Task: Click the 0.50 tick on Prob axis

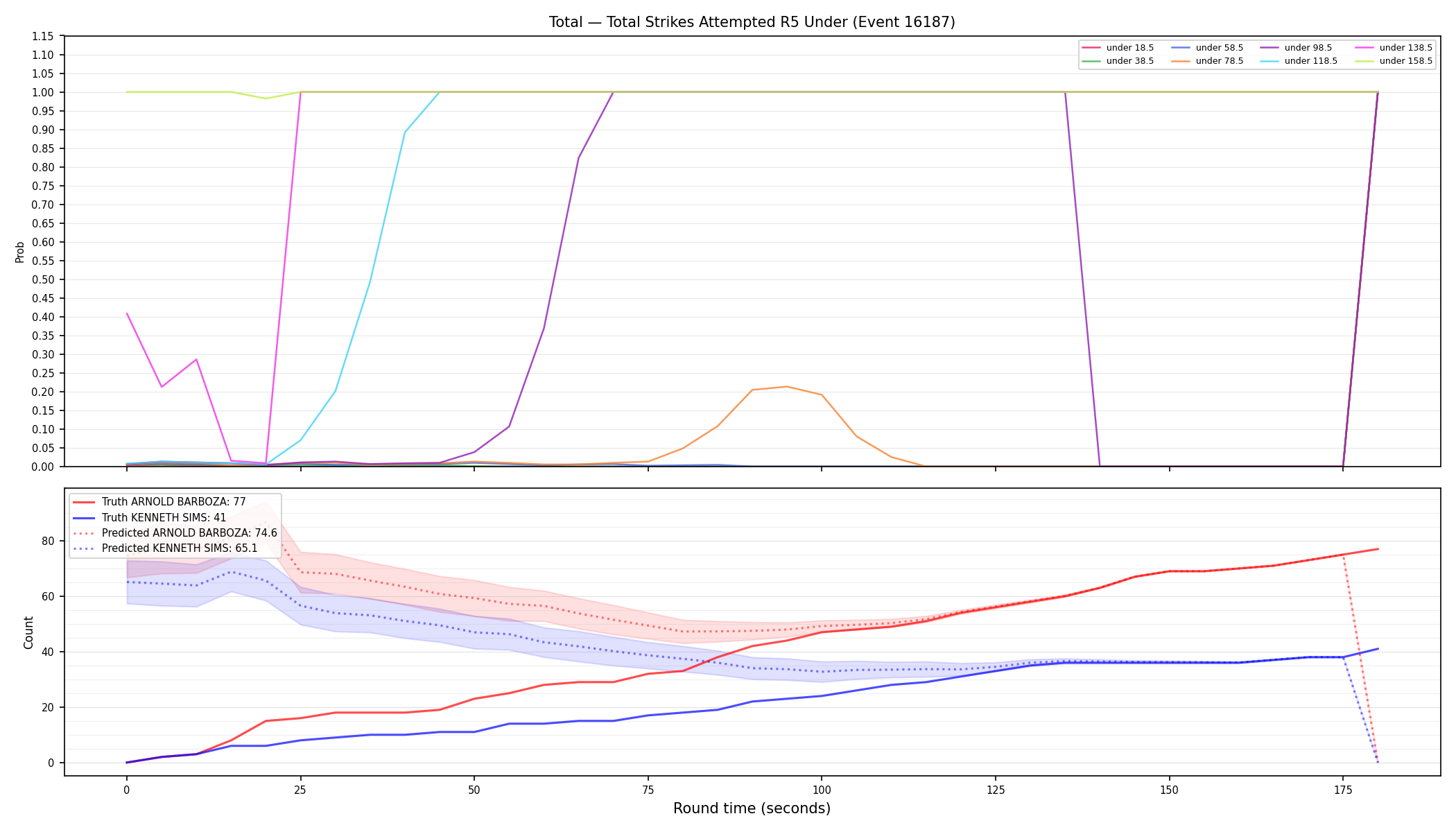Action: point(44,279)
